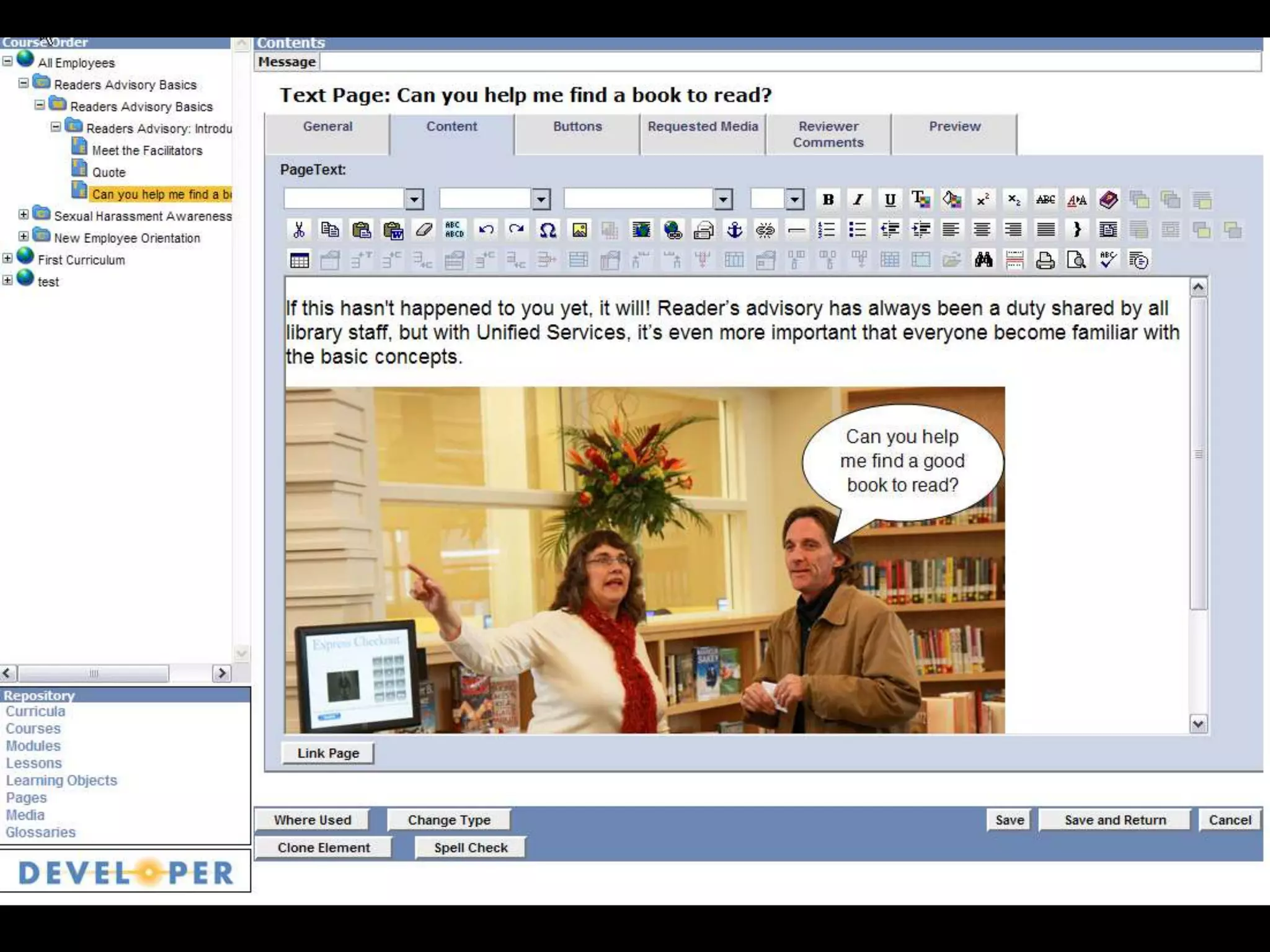The height and width of the screenshot is (952, 1270).
Task: Toggle Bold formatting
Action: click(x=827, y=200)
